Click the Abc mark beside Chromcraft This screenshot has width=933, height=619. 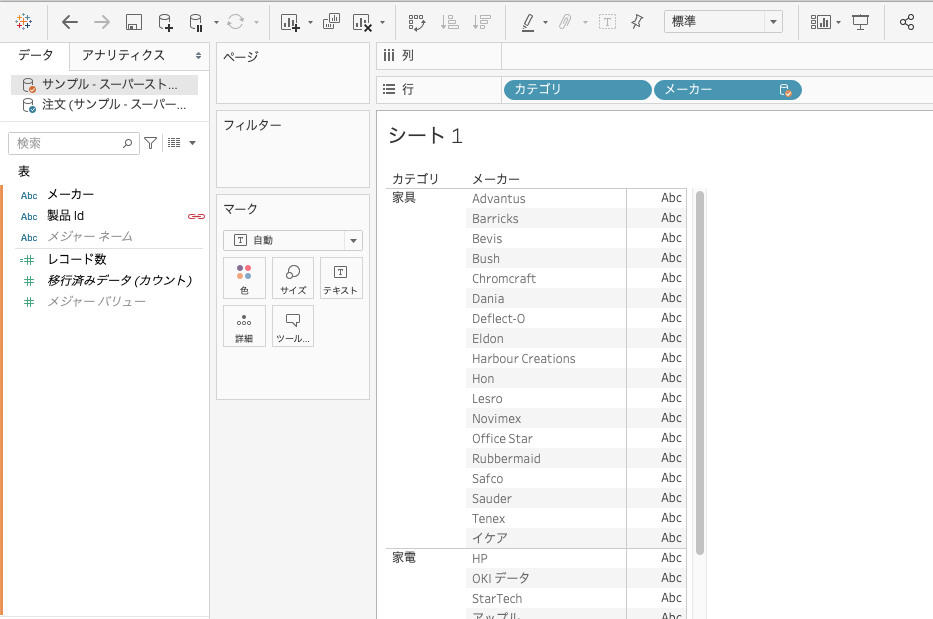pyautogui.click(x=671, y=278)
